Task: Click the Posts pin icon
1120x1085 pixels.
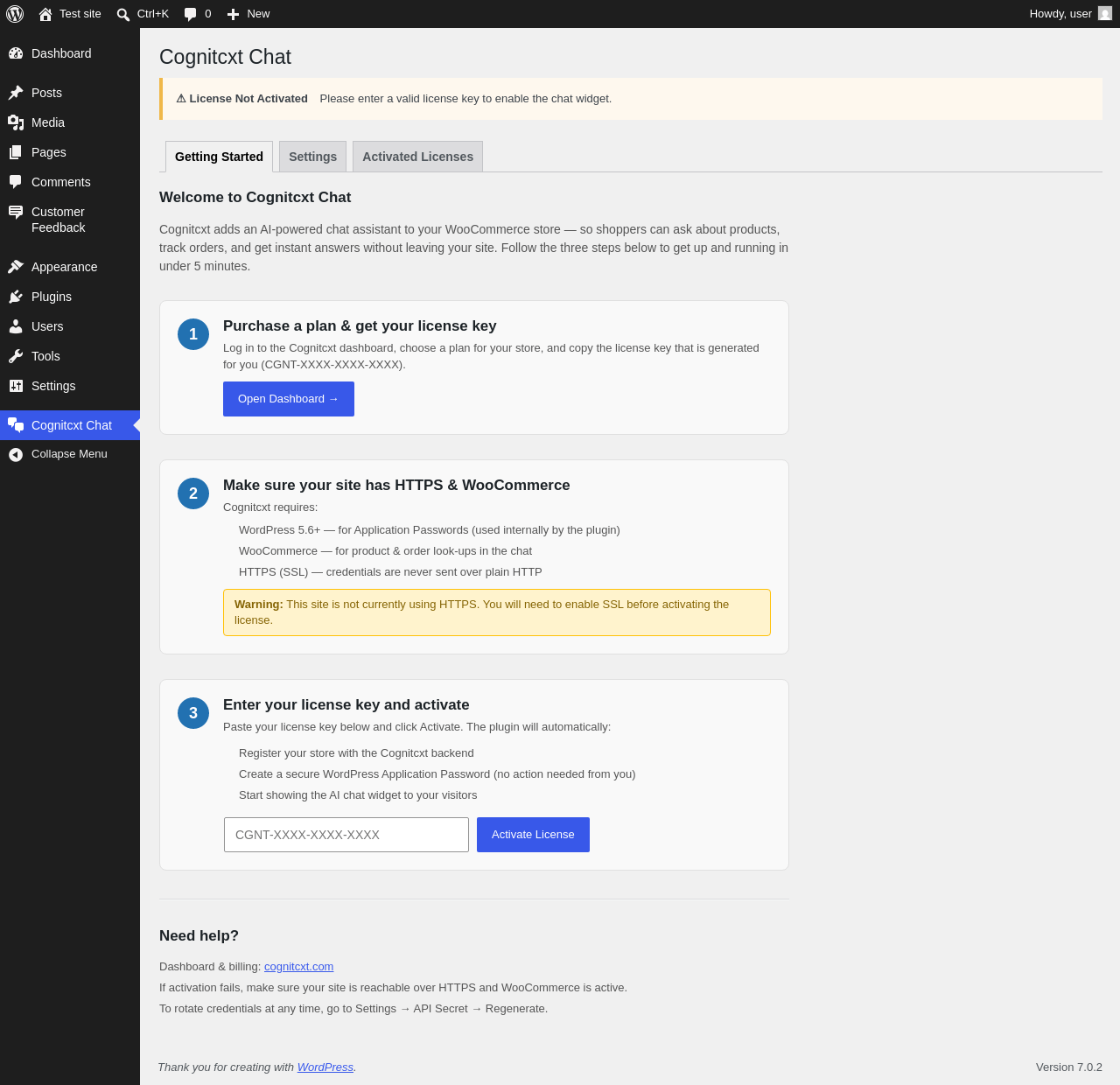Action: [16, 93]
